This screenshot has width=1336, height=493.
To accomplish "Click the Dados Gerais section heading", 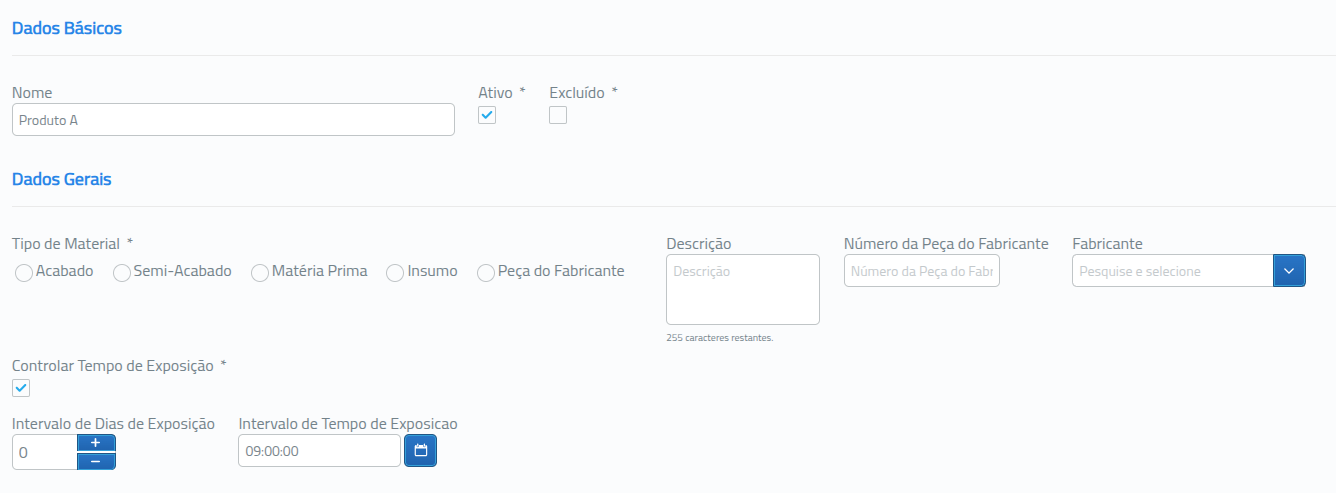I will click(62, 180).
